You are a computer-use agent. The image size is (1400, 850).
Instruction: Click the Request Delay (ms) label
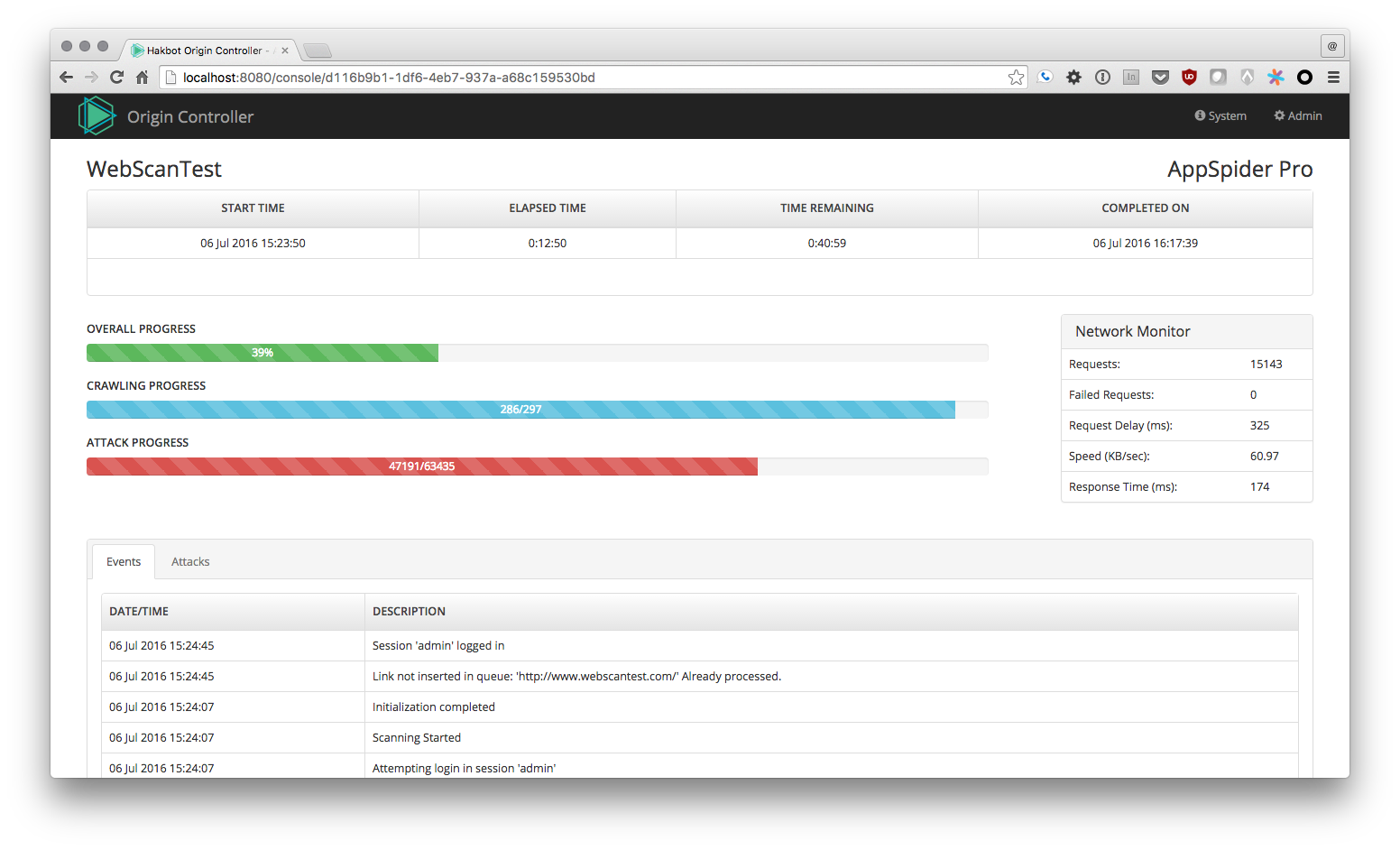pos(1120,425)
